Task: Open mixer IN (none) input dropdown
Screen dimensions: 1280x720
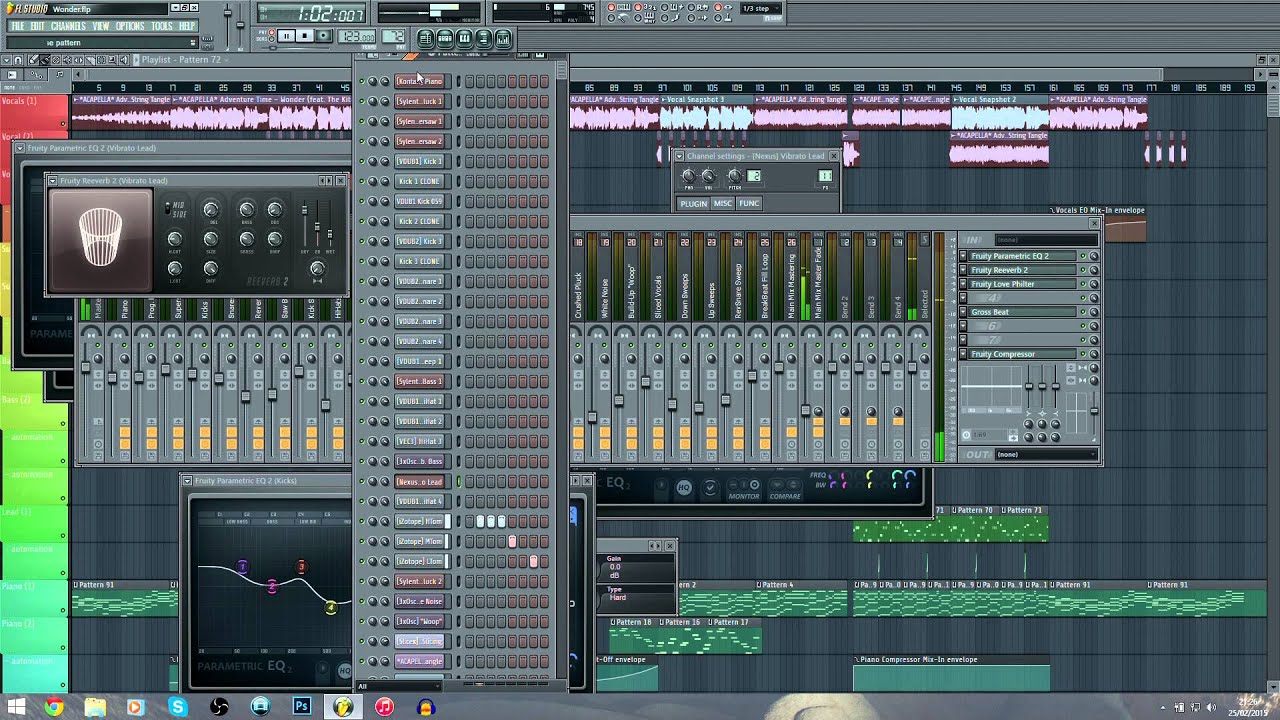Action: click(1047, 239)
